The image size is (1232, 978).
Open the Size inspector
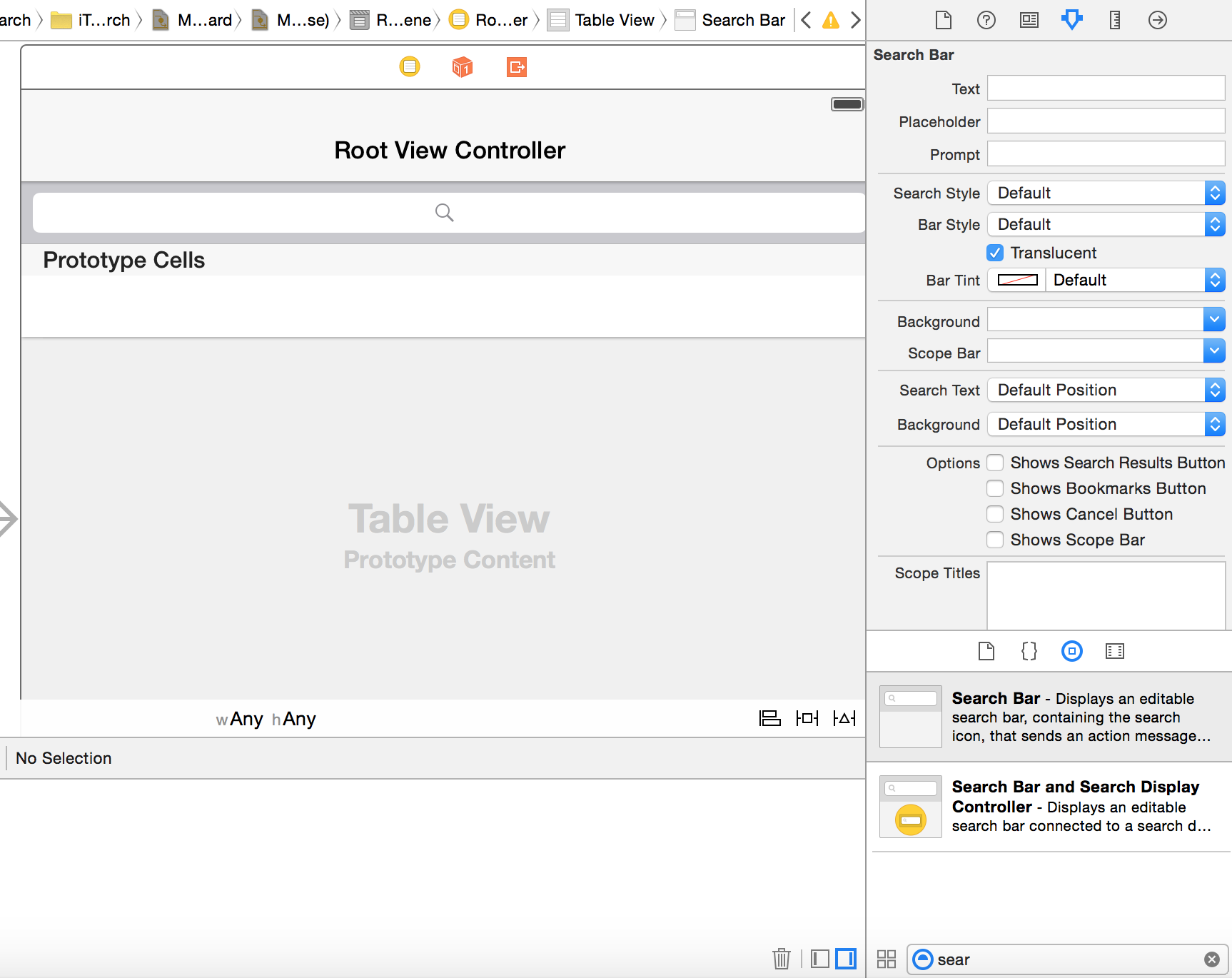click(x=1114, y=20)
